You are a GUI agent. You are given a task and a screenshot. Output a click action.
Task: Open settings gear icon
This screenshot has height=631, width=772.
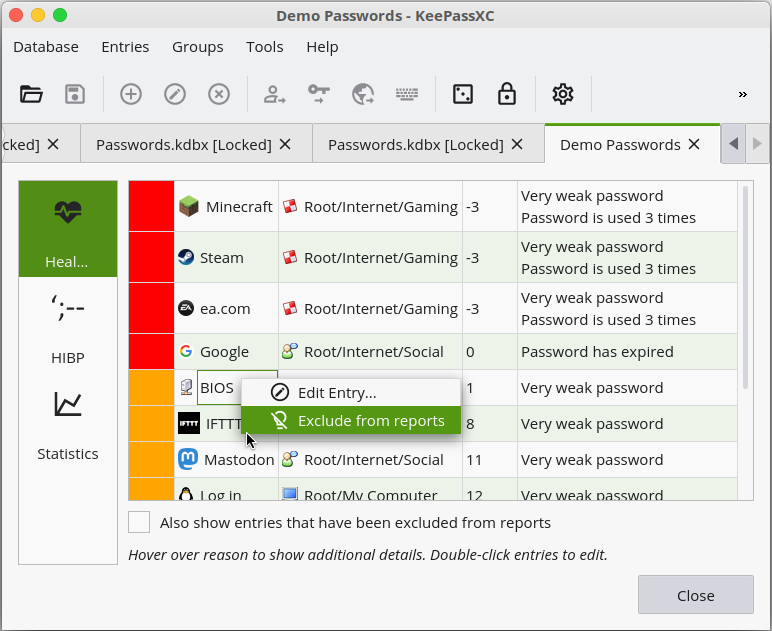(563, 94)
